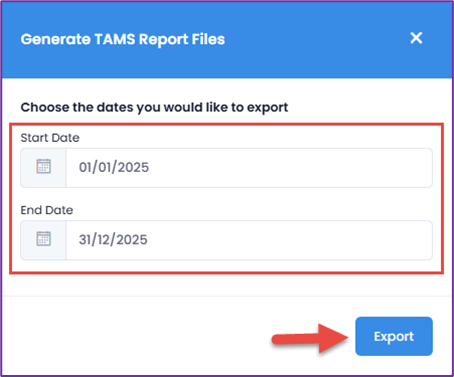
Task: Click the End Date label text
Action: pyautogui.click(x=47, y=210)
